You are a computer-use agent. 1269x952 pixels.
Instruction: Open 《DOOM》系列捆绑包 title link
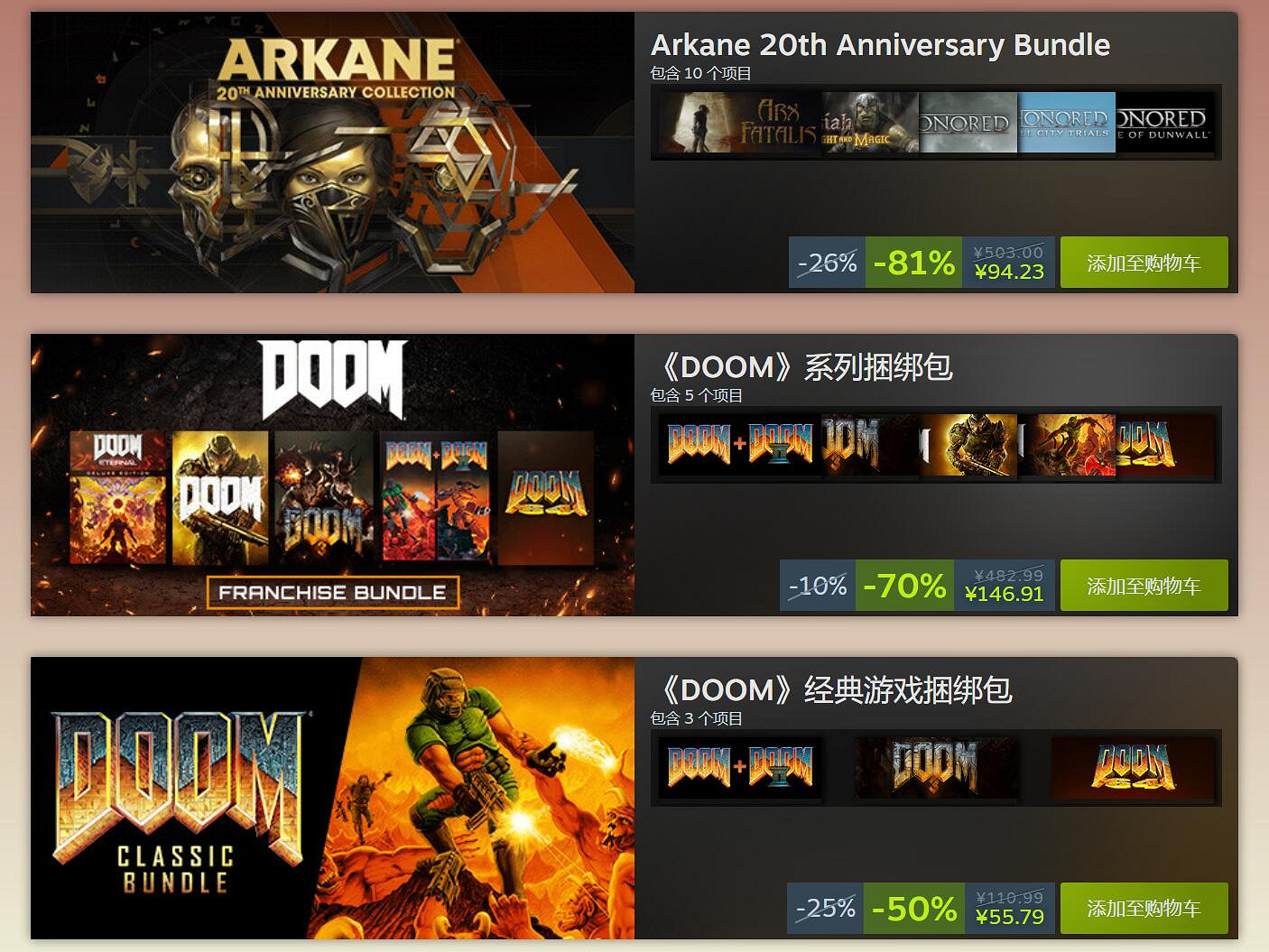tap(801, 367)
